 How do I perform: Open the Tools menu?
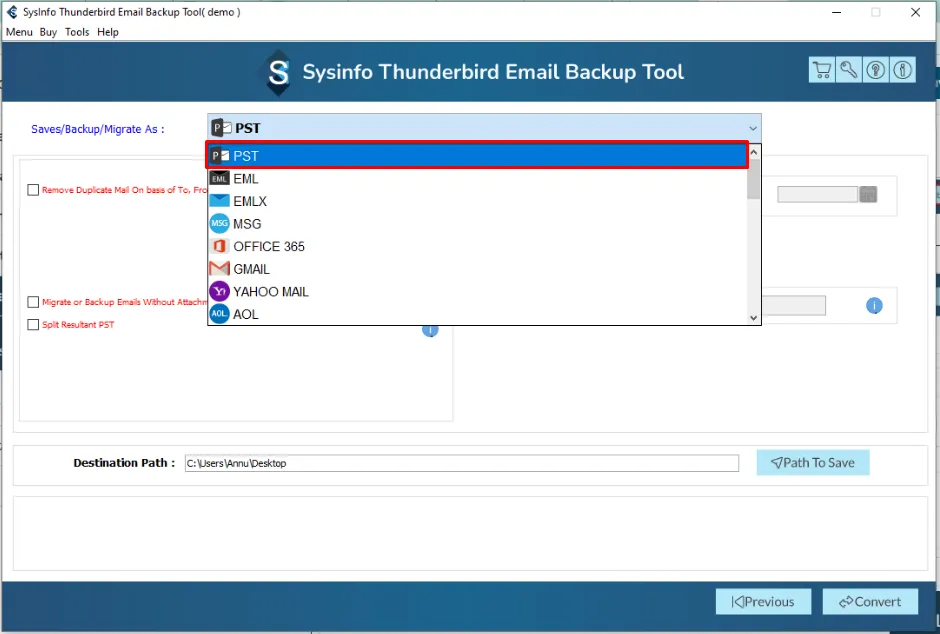pyautogui.click(x=77, y=32)
